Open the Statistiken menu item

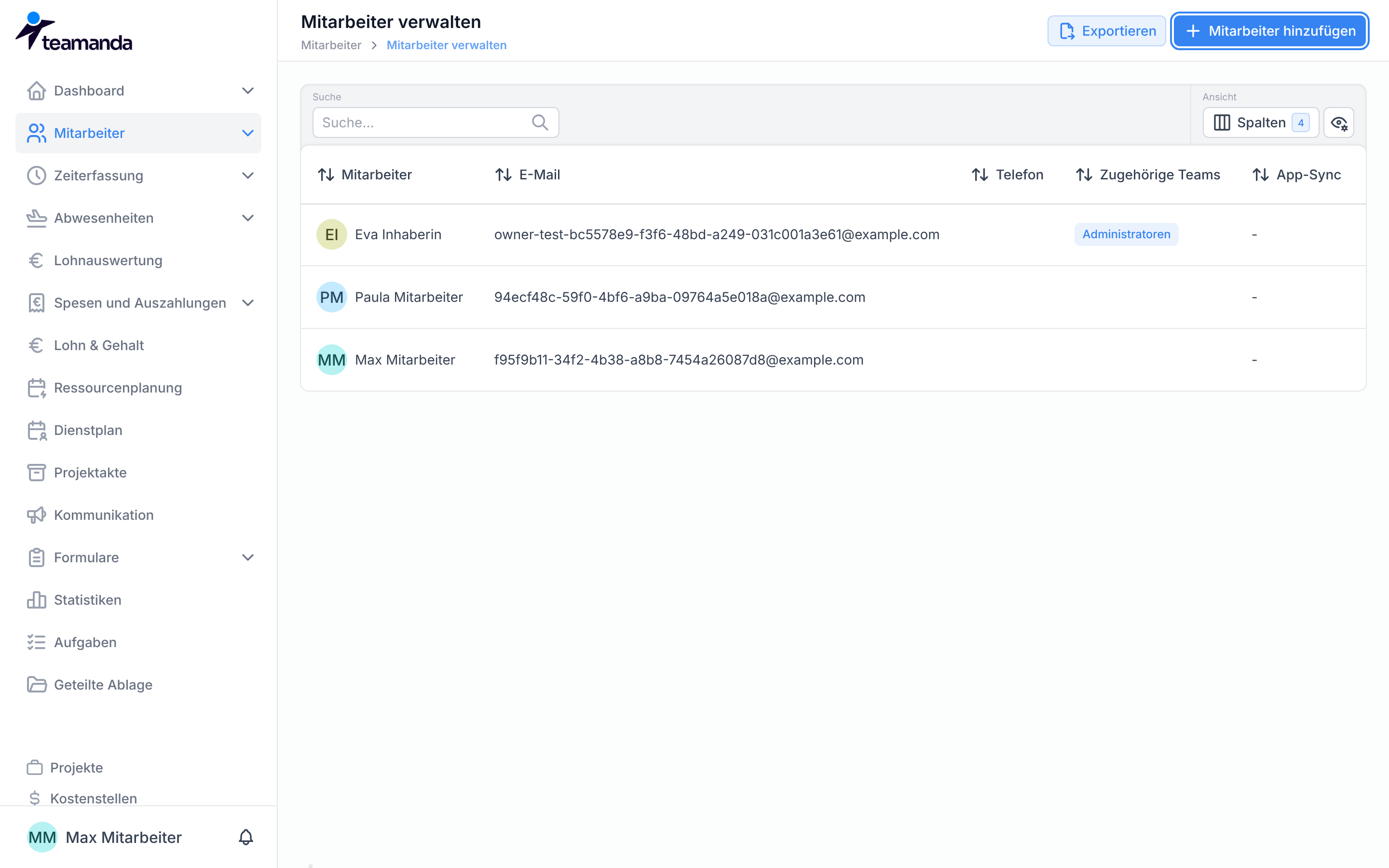tap(138, 600)
